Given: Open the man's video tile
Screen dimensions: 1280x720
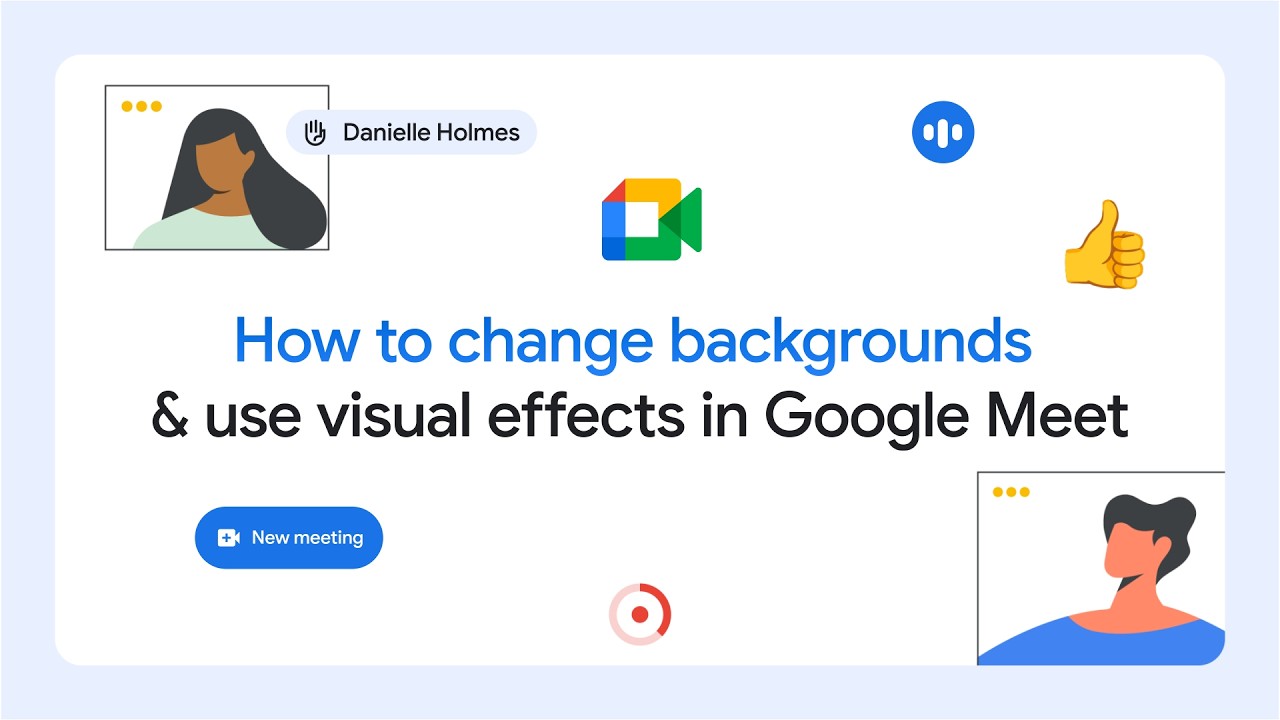Looking at the screenshot, I should click(x=1101, y=568).
